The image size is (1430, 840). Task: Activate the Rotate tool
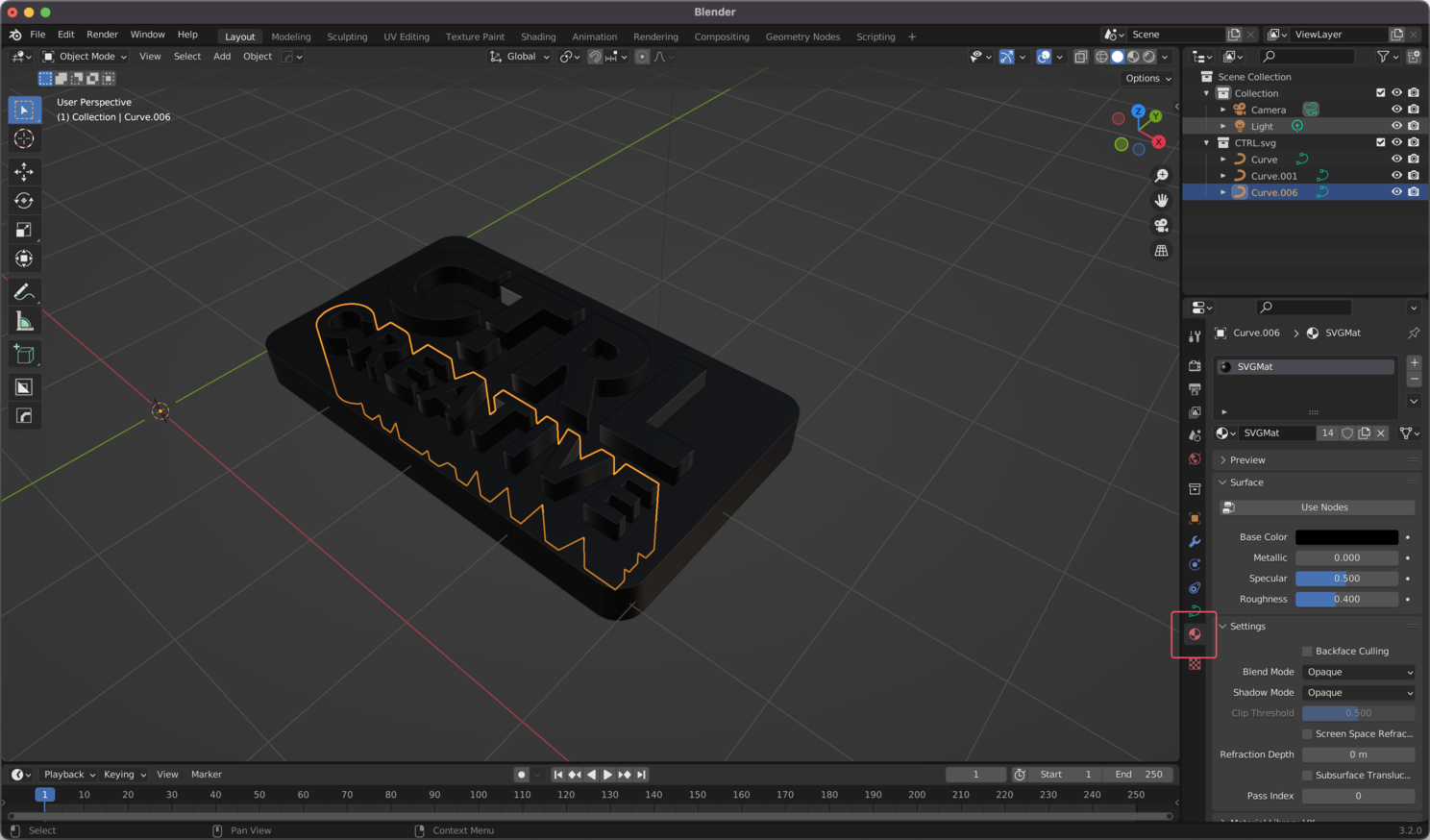click(x=24, y=201)
